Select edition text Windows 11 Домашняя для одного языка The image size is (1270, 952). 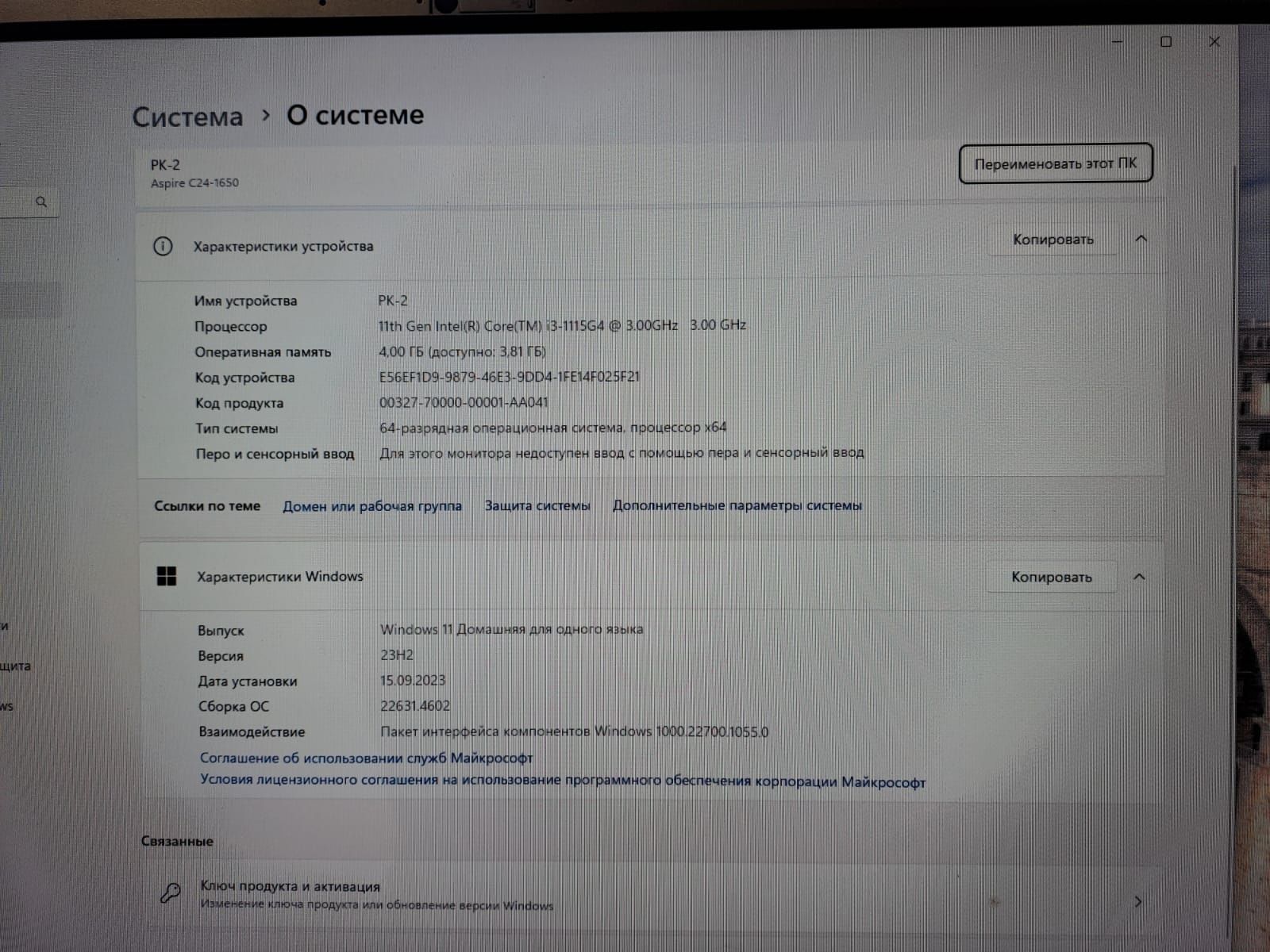[x=512, y=629]
